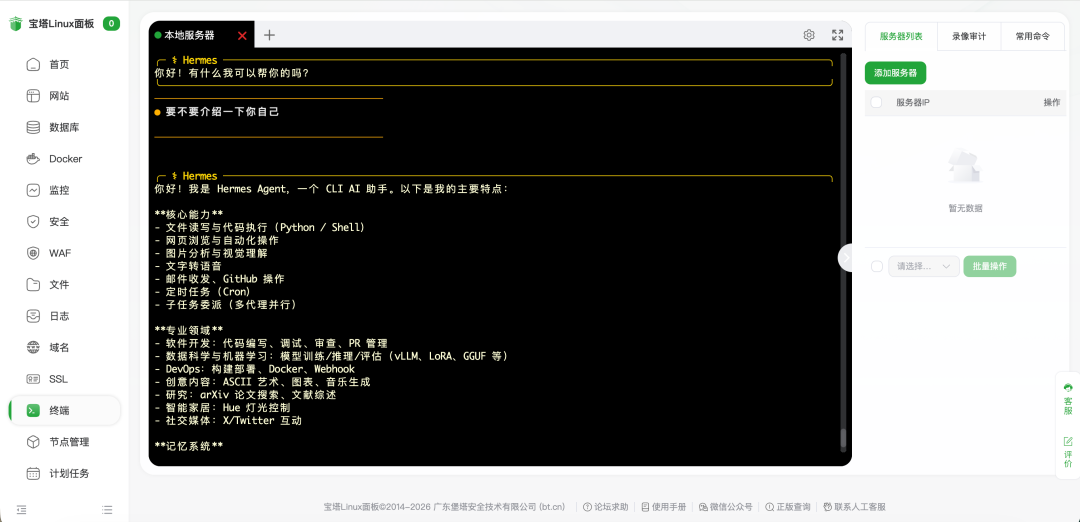Image resolution: width=1080 pixels, height=522 pixels.
Task: Open the 域名 domain section
Action: point(64,348)
